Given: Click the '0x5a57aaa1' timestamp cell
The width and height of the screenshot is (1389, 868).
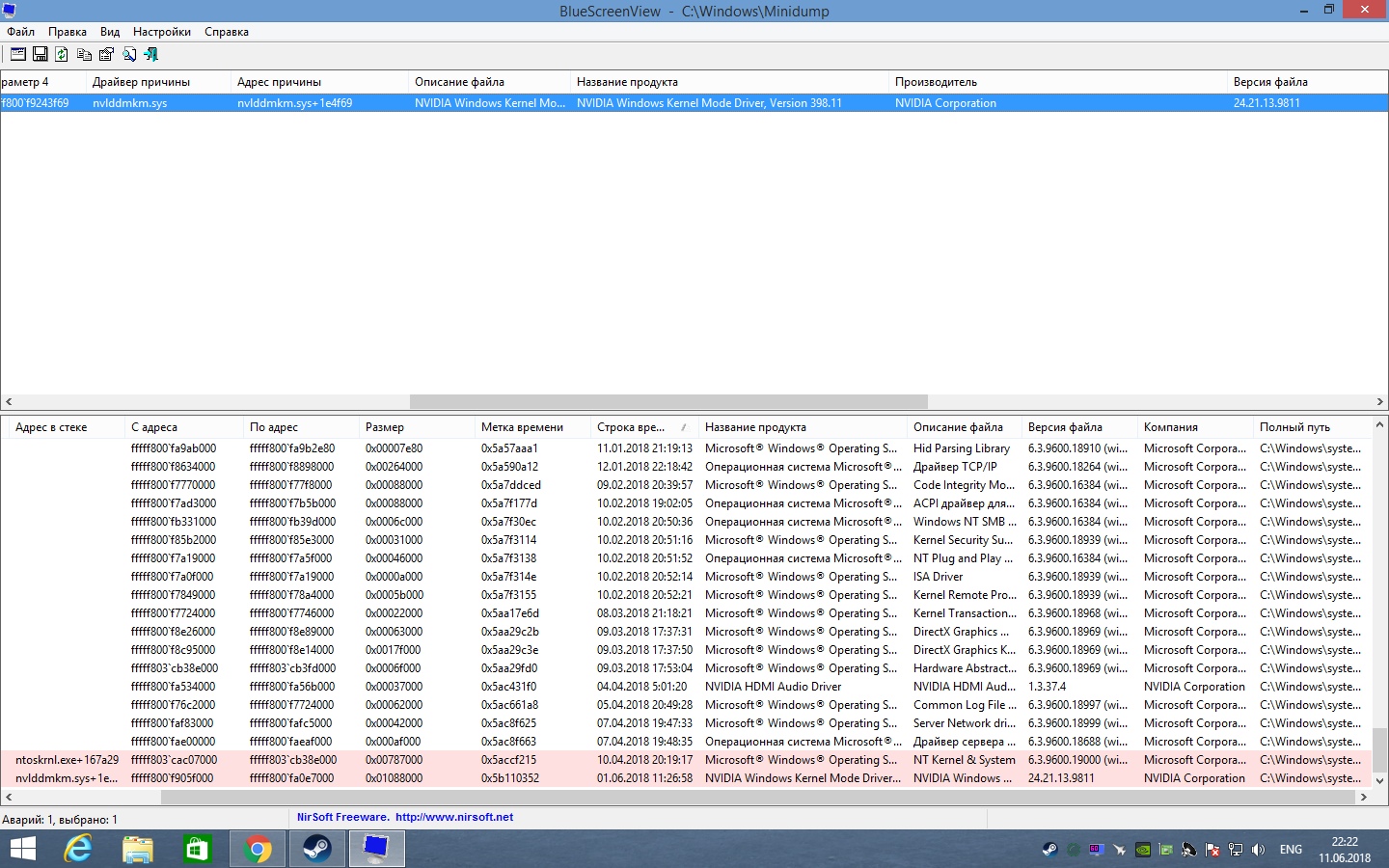Looking at the screenshot, I should click(509, 448).
